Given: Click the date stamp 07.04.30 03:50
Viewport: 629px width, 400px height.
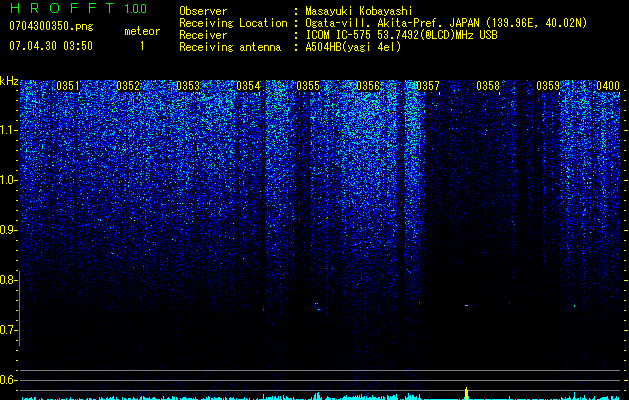Looking at the screenshot, I should 51,46.
